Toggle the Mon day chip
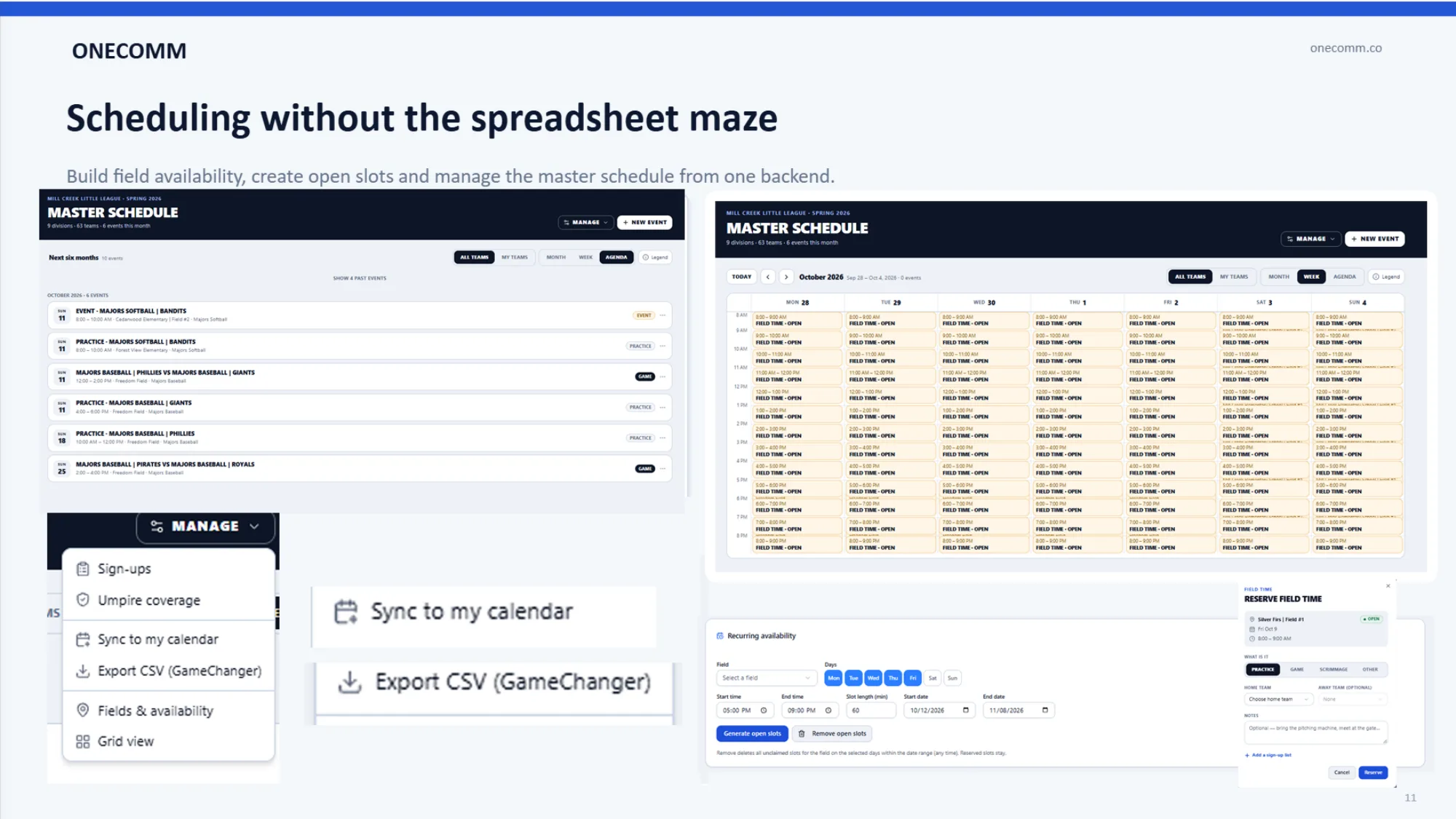1456x819 pixels. point(834,678)
